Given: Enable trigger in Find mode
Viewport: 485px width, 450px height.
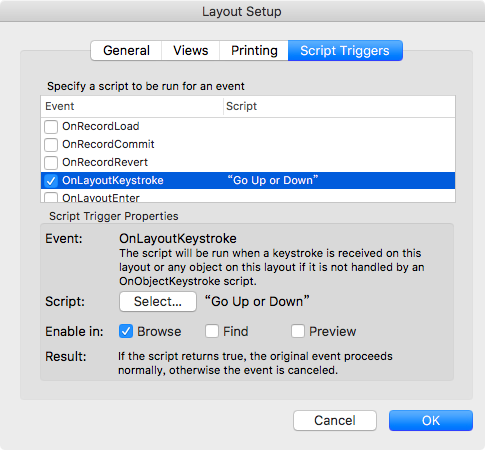Looking at the screenshot, I should point(212,331).
